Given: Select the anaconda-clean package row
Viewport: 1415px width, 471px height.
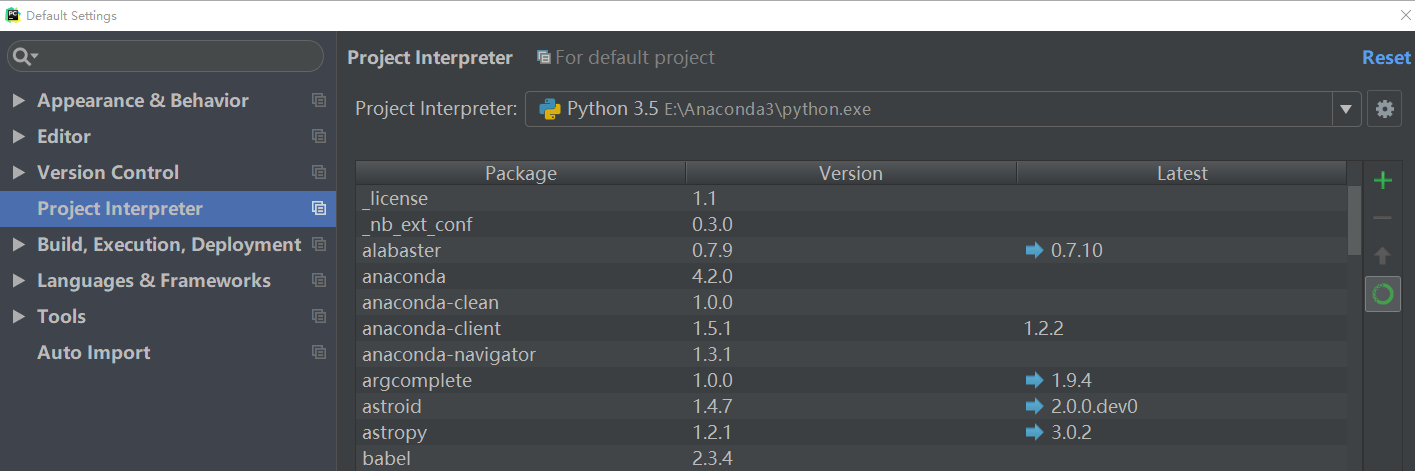Looking at the screenshot, I should (x=852, y=302).
